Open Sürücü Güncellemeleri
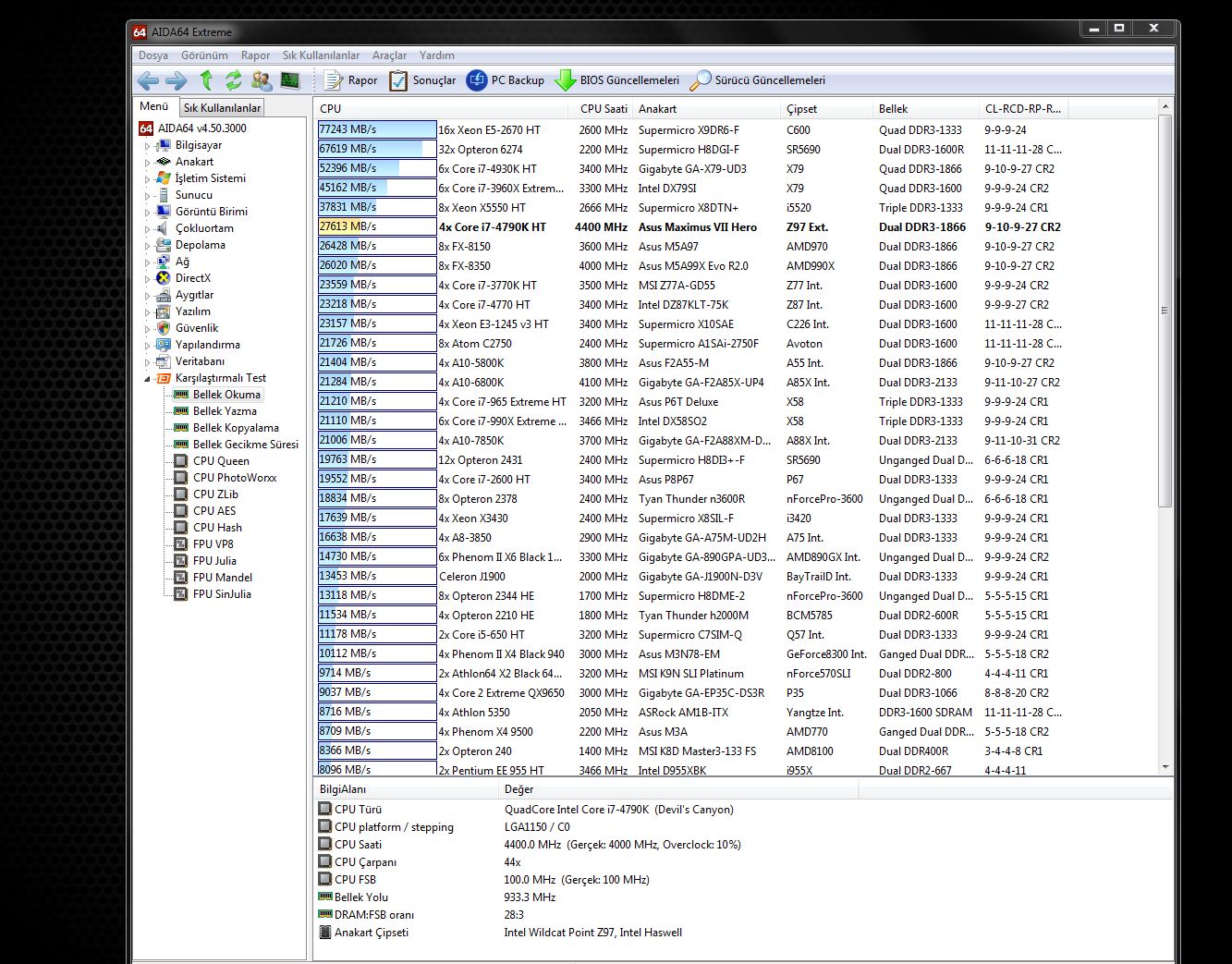This screenshot has width=1232, height=964. coord(757,80)
